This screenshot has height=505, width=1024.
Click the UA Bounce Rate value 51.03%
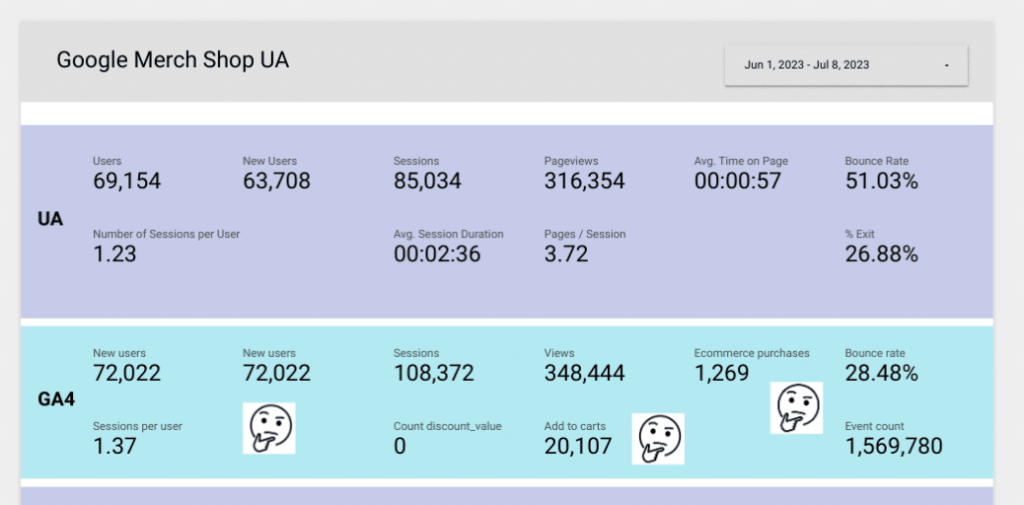tap(882, 182)
